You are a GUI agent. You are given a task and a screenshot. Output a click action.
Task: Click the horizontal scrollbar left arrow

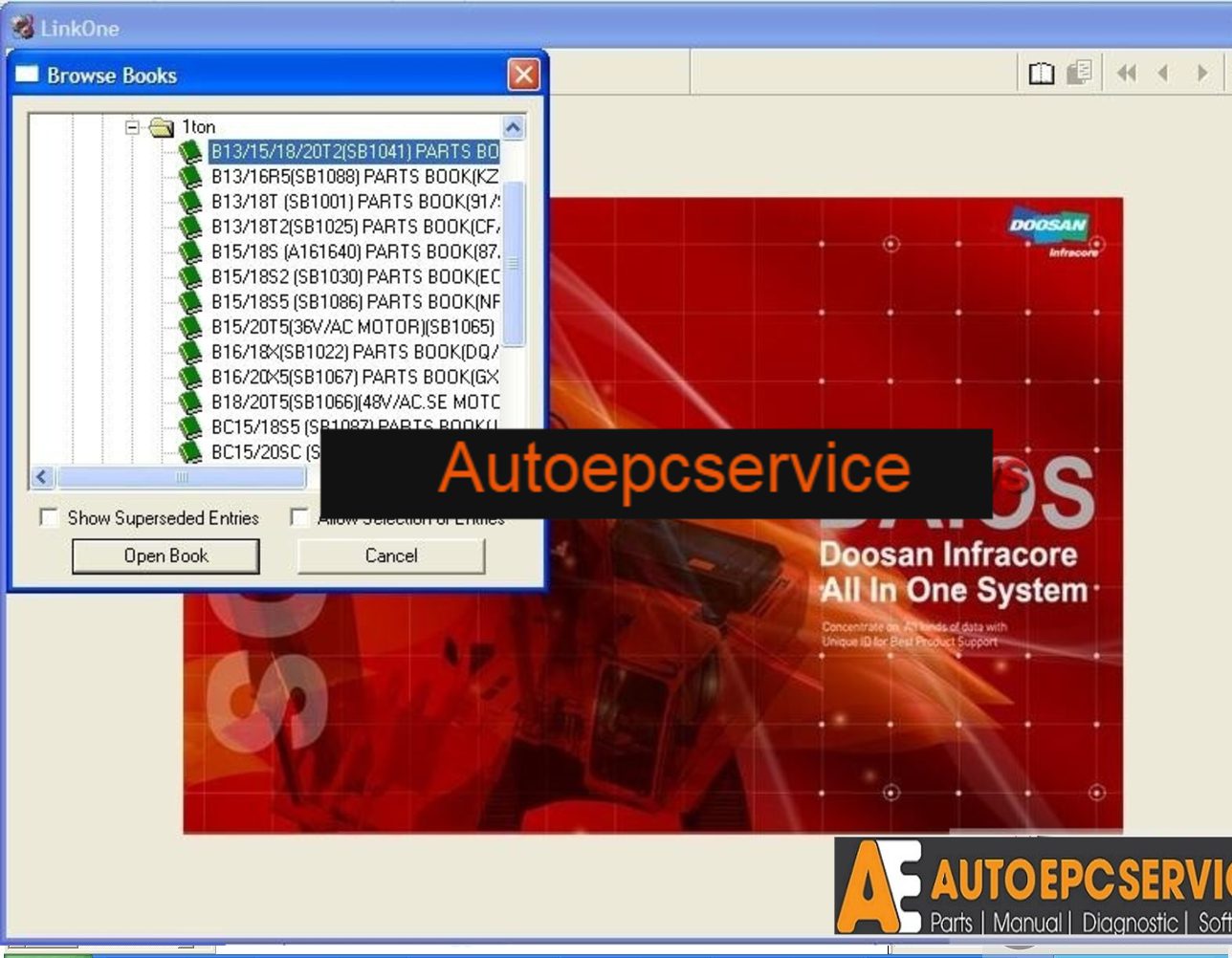(42, 476)
